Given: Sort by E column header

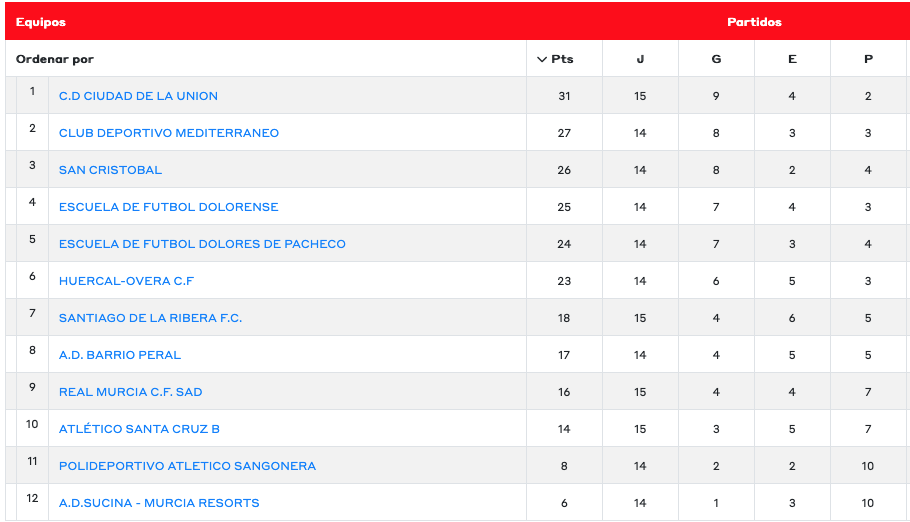Looking at the screenshot, I should (792, 59).
